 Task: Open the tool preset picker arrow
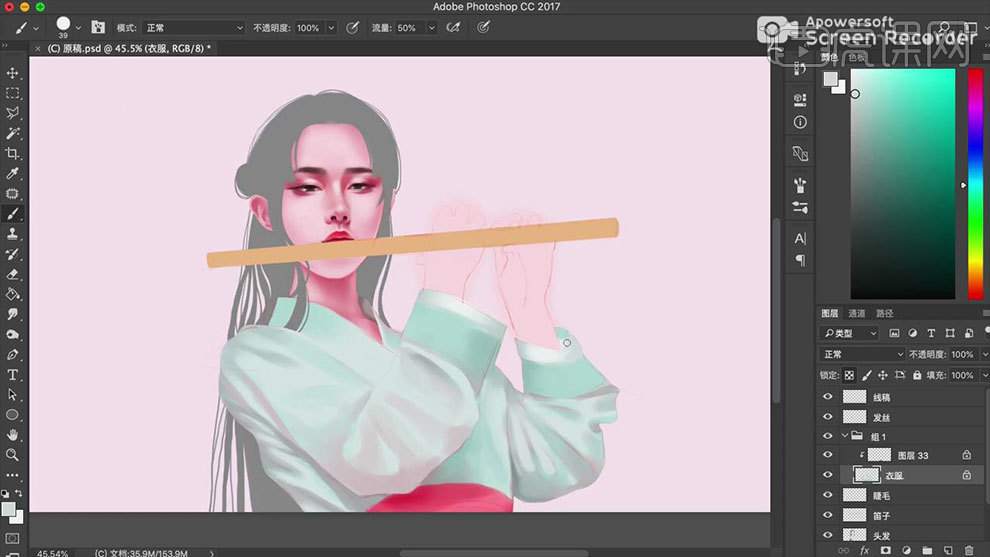(x=36, y=28)
